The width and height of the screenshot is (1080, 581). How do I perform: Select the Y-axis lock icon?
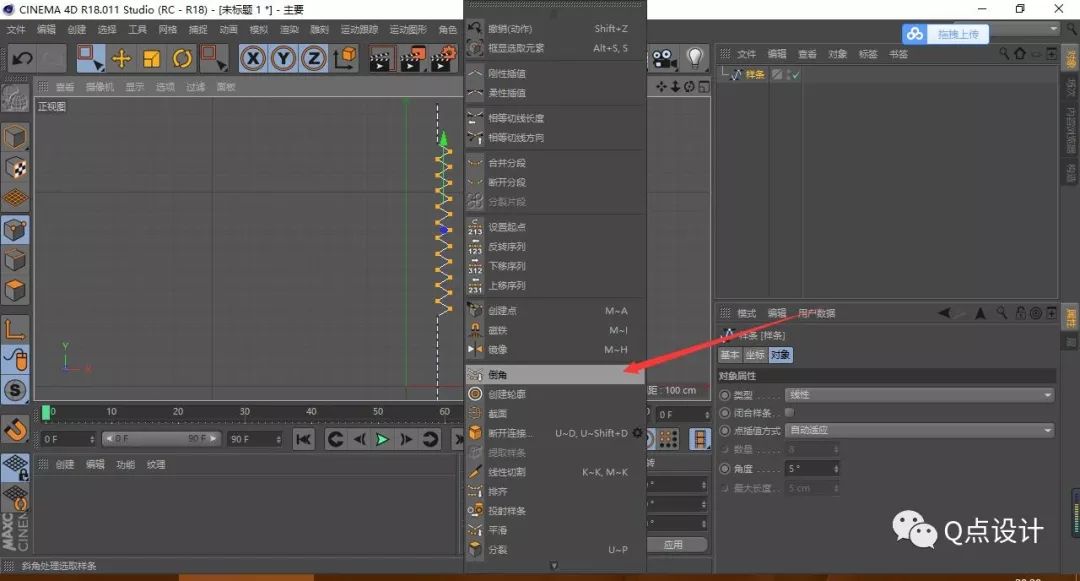click(283, 59)
